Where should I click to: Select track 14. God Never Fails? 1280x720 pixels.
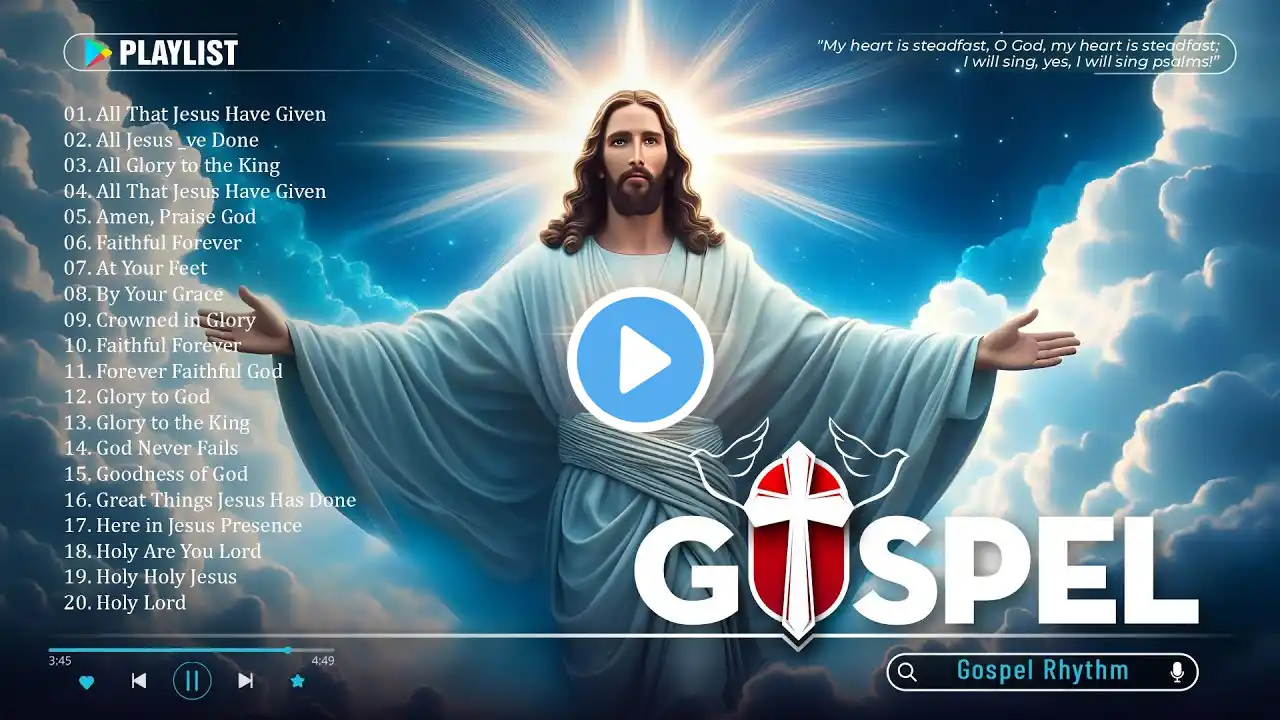[151, 448]
